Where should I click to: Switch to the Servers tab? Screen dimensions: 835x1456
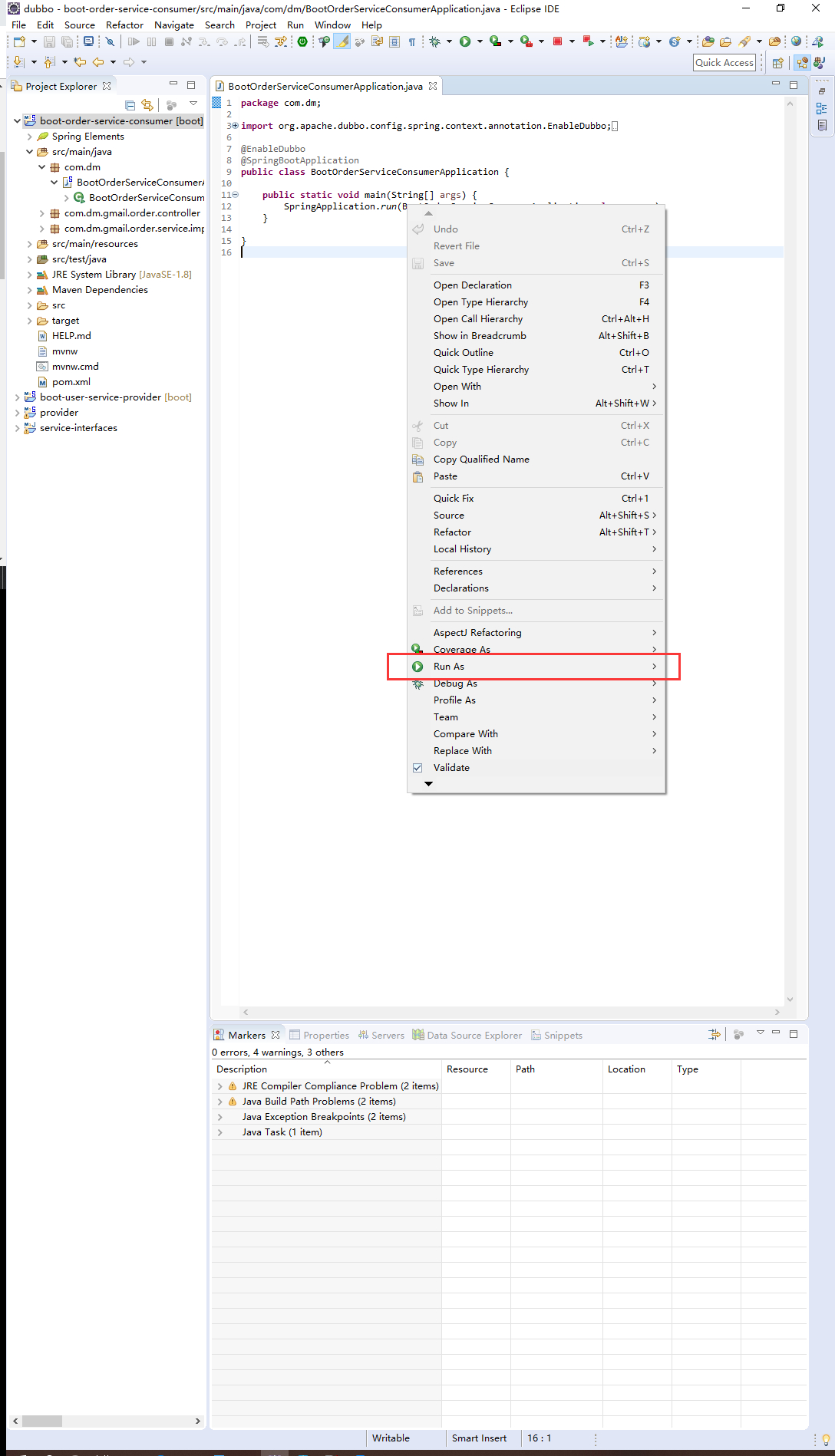pyautogui.click(x=381, y=1036)
